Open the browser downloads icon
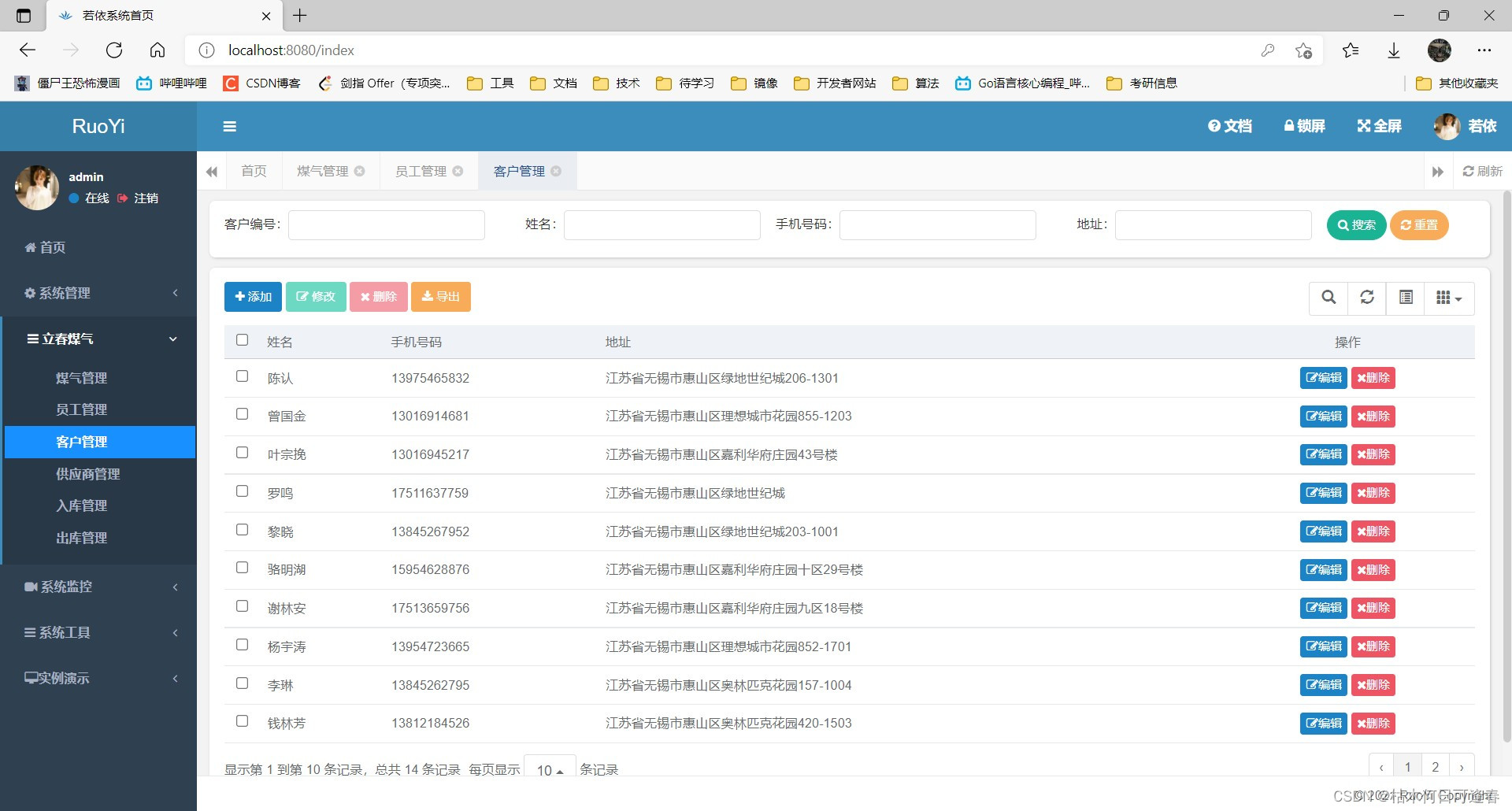This screenshot has height=811, width=1512. point(1394,50)
